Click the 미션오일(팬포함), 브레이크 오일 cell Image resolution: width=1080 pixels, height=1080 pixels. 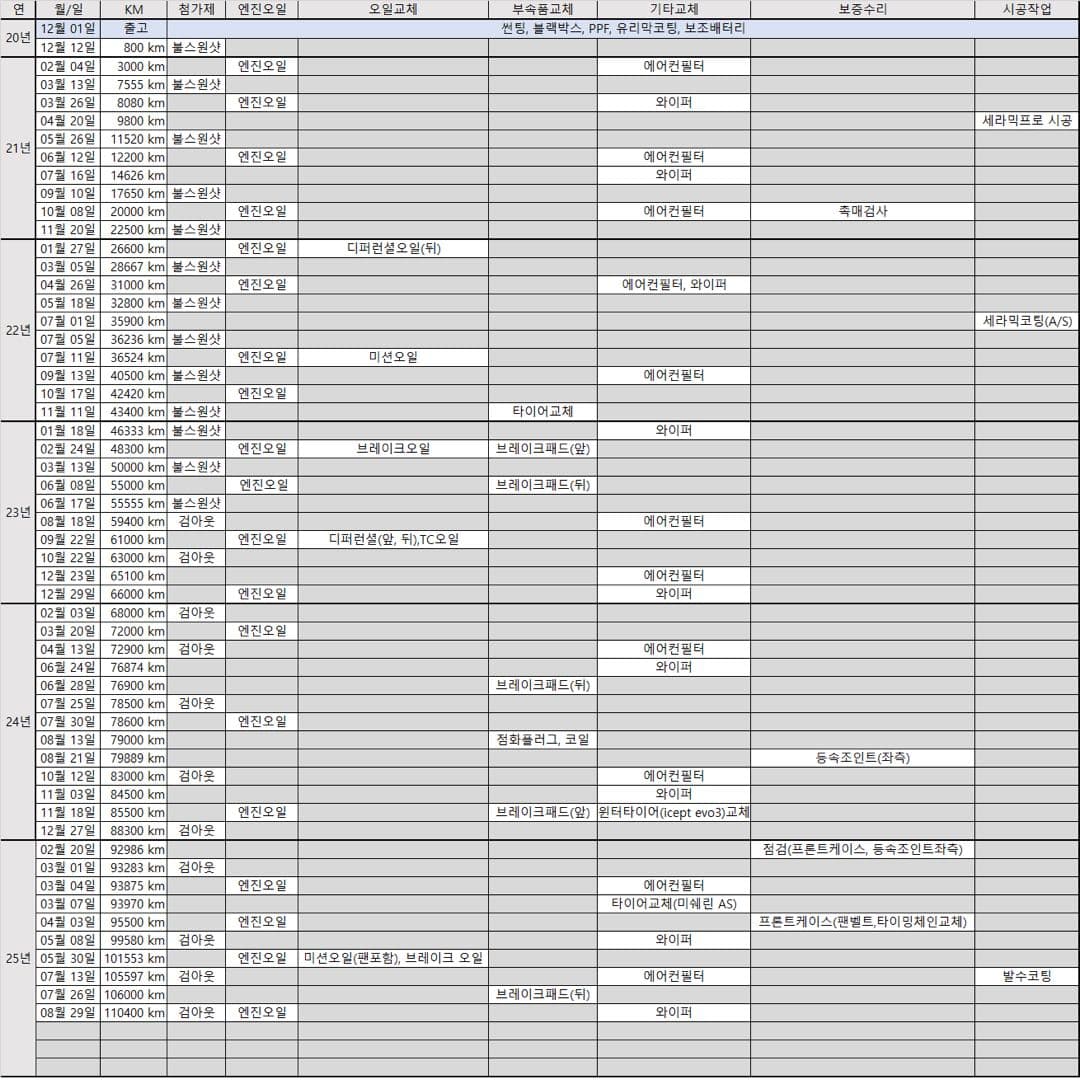[393, 958]
